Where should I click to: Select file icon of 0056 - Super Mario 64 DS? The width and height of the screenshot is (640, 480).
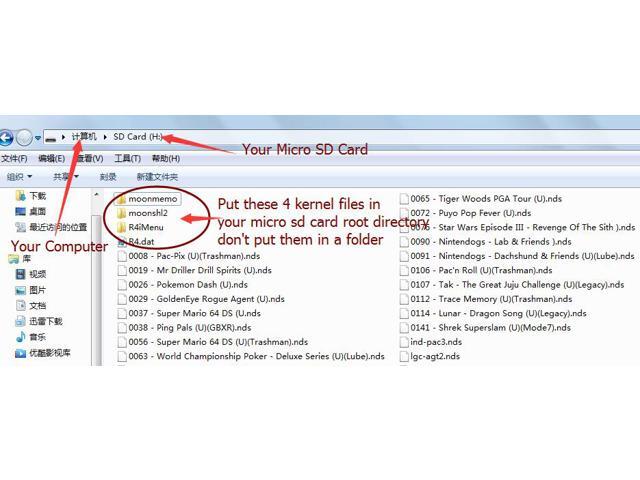[x=122, y=342]
